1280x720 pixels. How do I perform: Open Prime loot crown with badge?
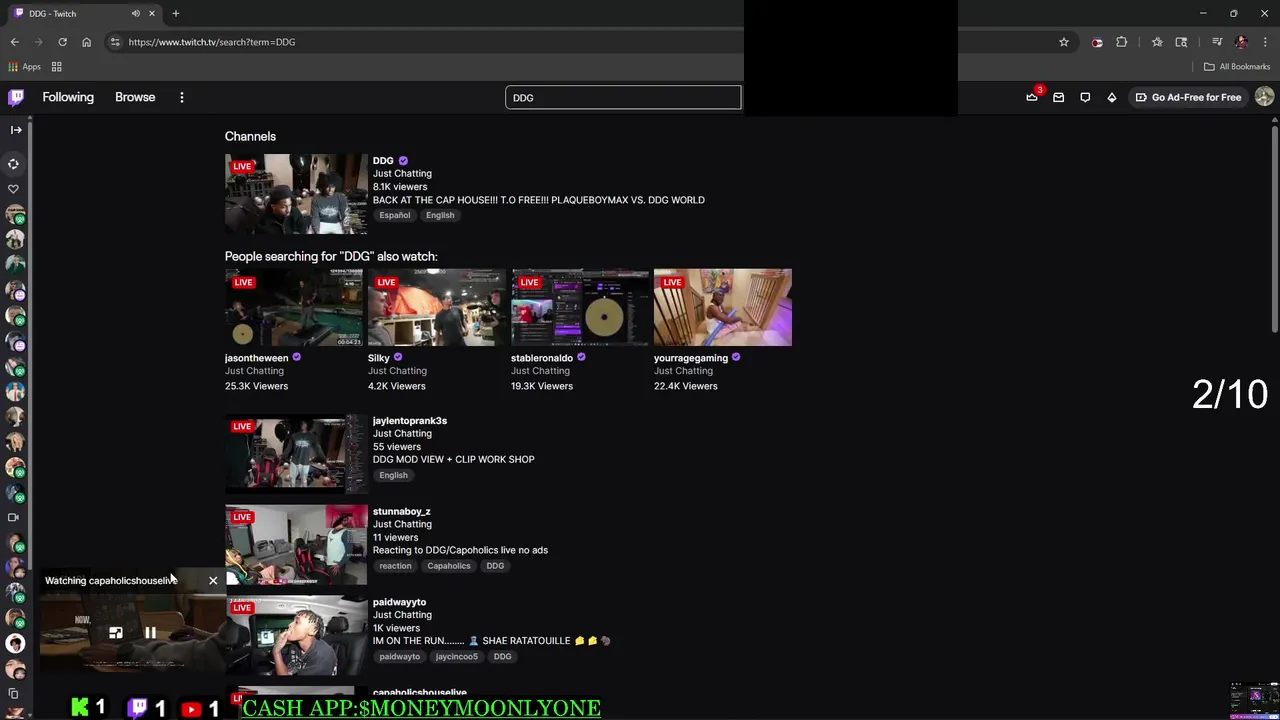pos(1033,96)
